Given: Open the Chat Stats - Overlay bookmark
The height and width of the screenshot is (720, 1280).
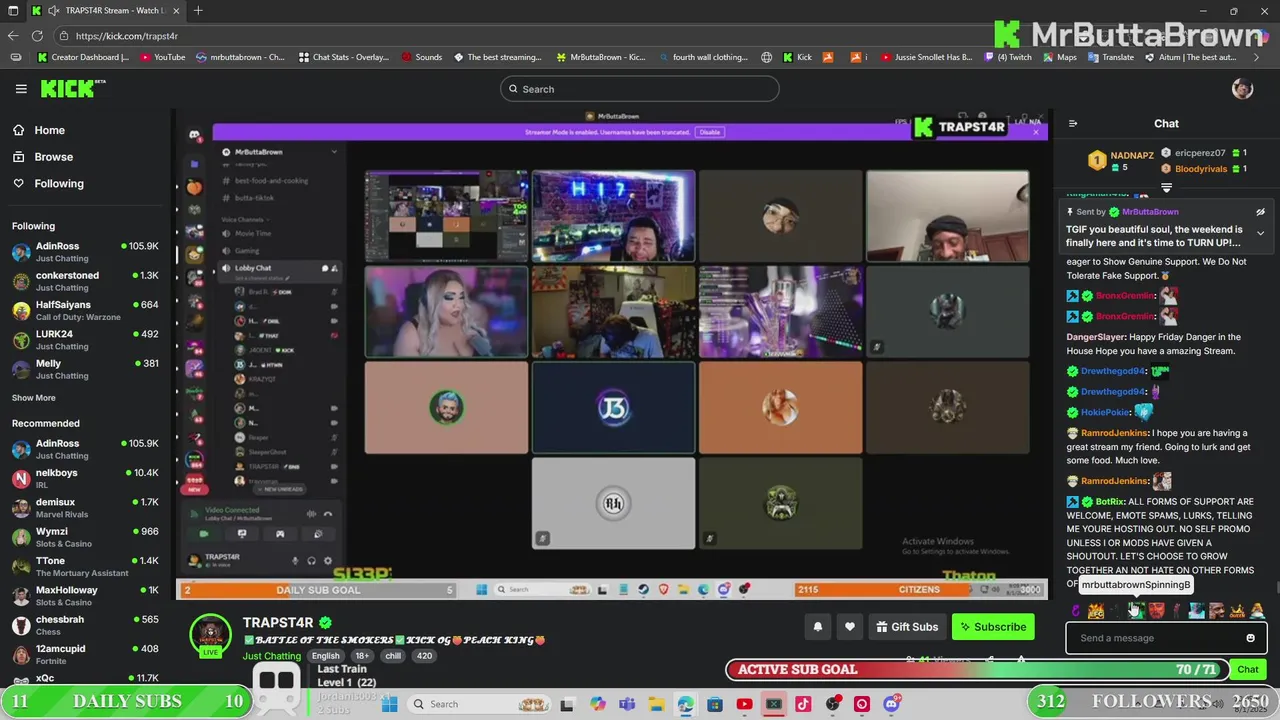Looking at the screenshot, I should click(345, 57).
